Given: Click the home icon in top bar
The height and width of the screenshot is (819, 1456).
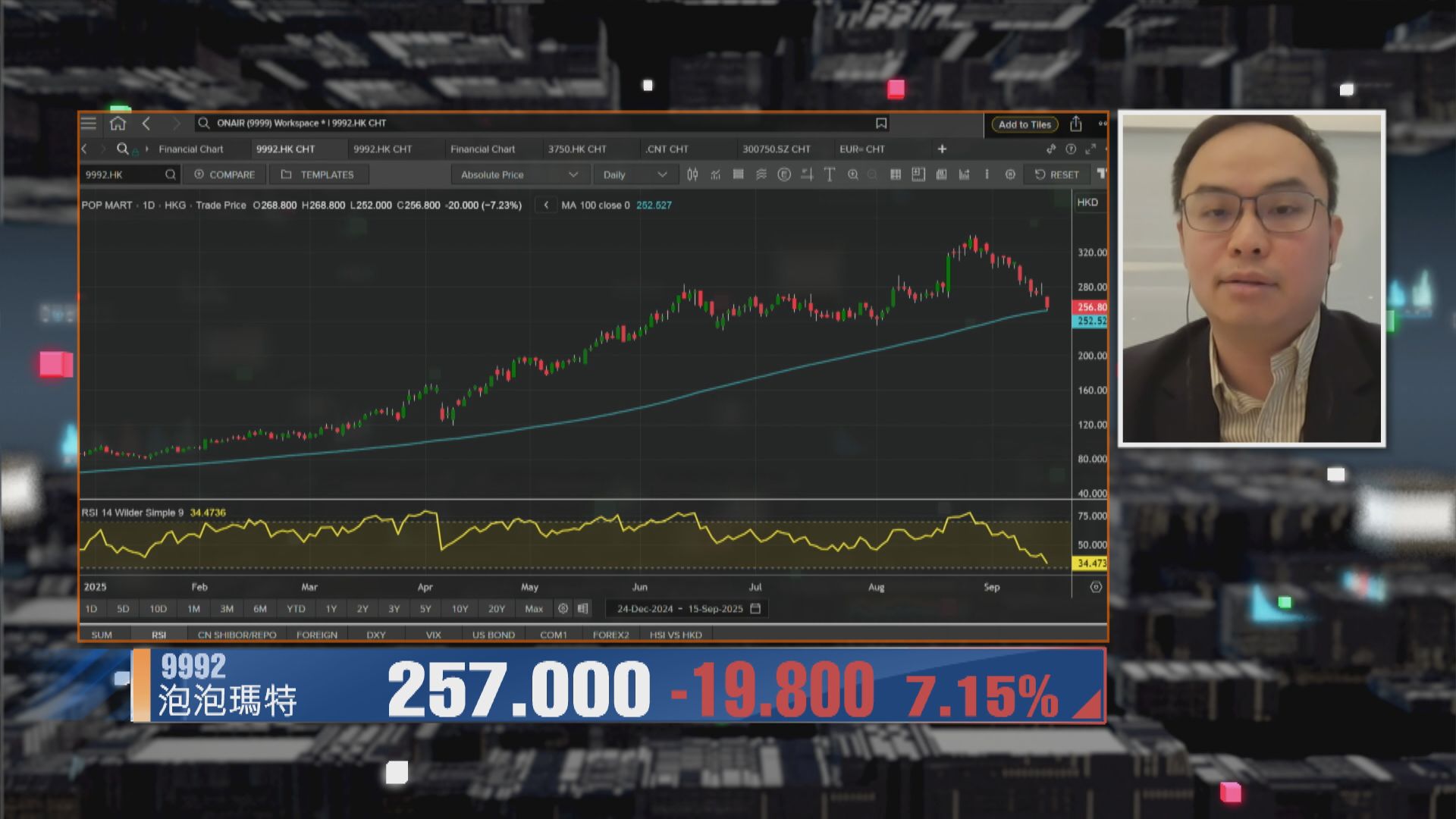Looking at the screenshot, I should tap(118, 124).
